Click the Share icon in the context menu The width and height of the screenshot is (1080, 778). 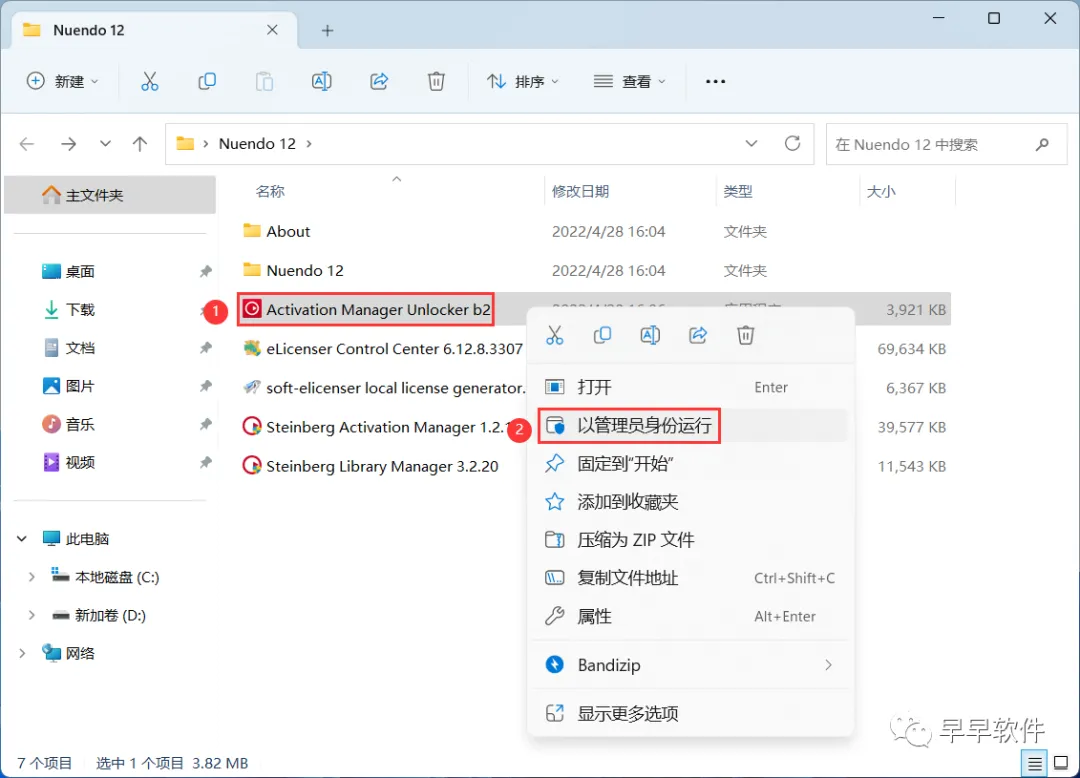pyautogui.click(x=698, y=335)
